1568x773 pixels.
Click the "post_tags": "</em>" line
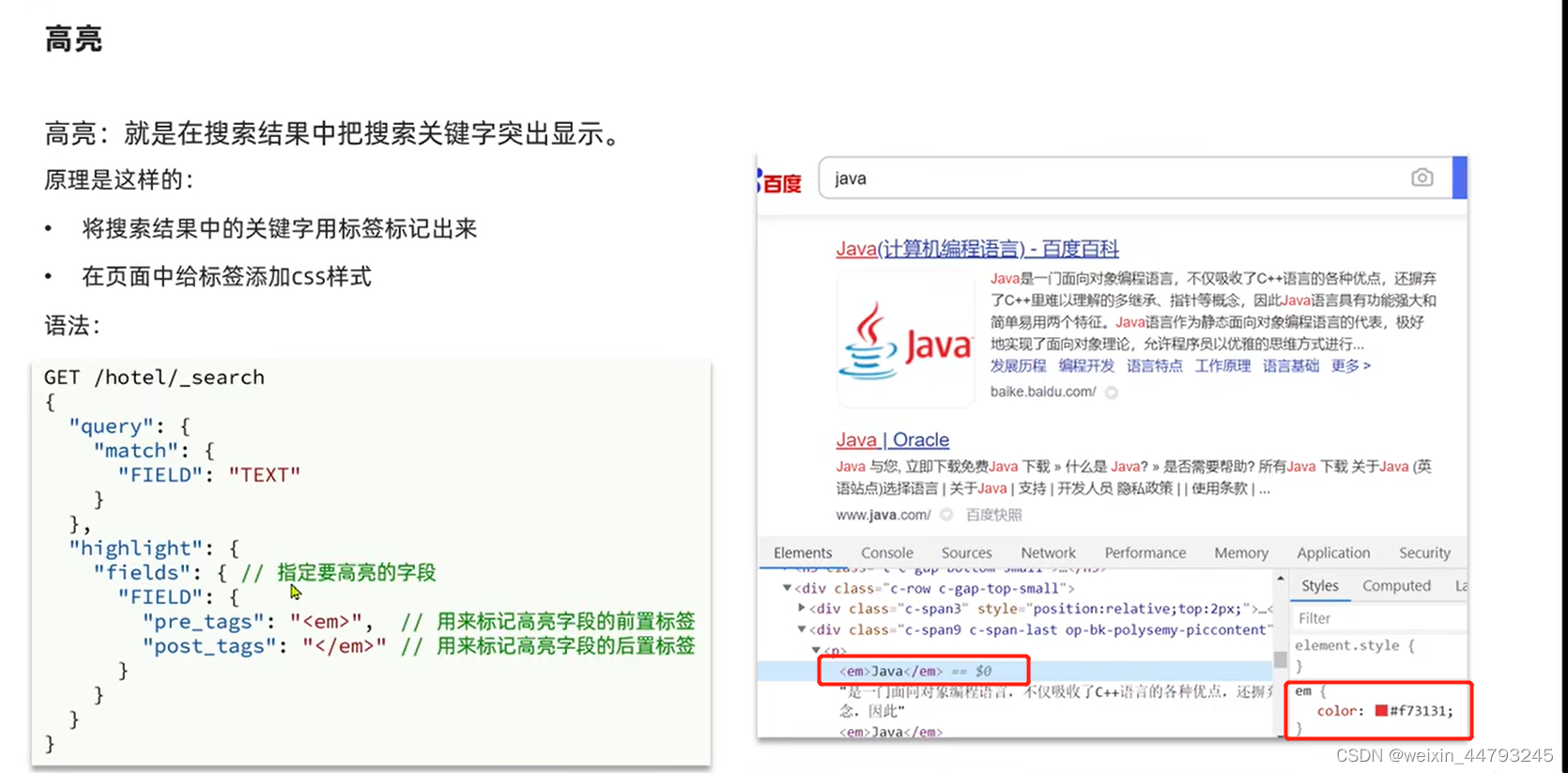(x=264, y=646)
